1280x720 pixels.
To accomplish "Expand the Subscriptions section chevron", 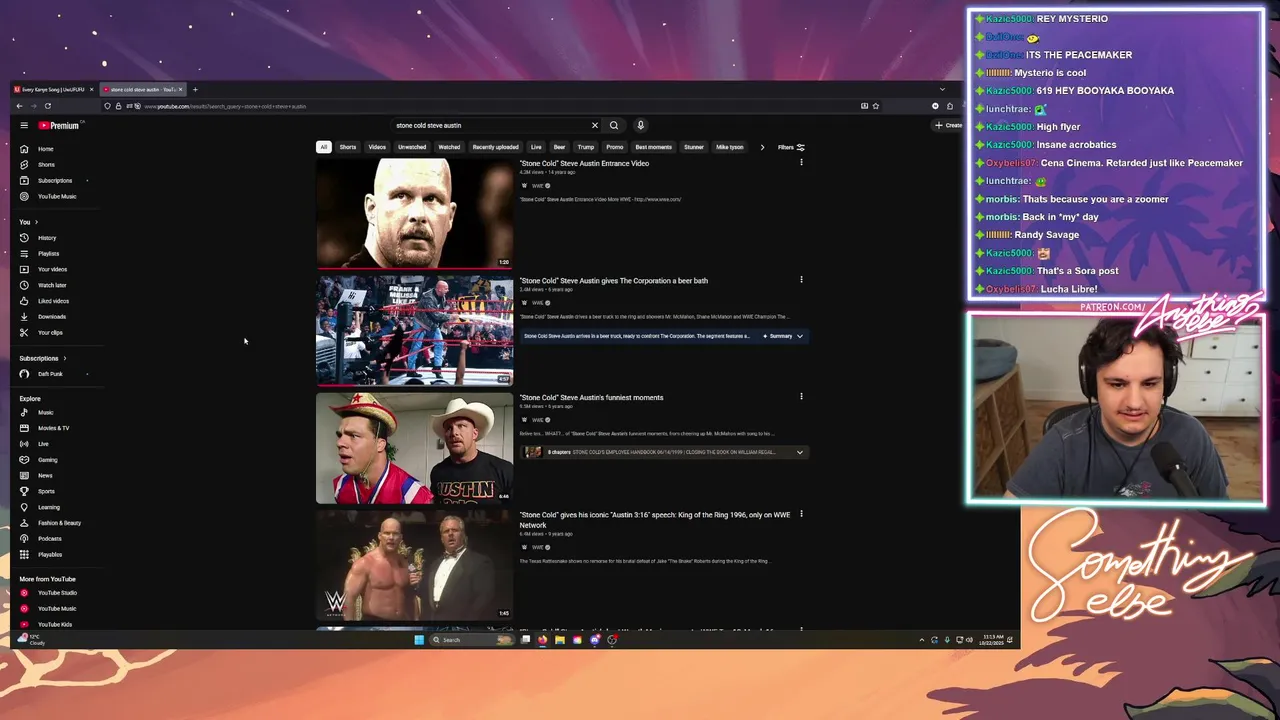I will (x=65, y=358).
